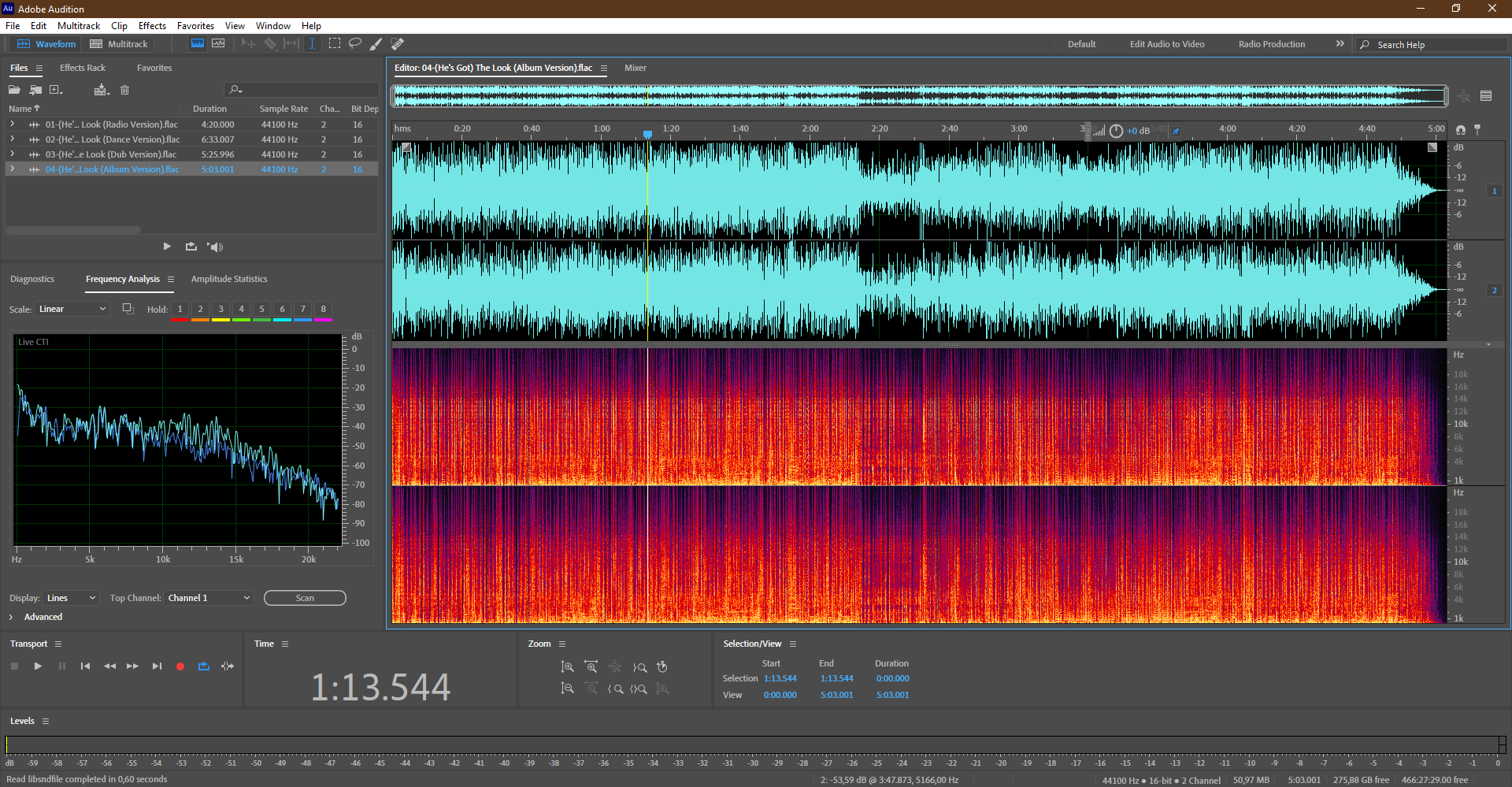The width and height of the screenshot is (1512, 787).
Task: Click the Files panel horizontal scrollbar
Action: (x=73, y=230)
